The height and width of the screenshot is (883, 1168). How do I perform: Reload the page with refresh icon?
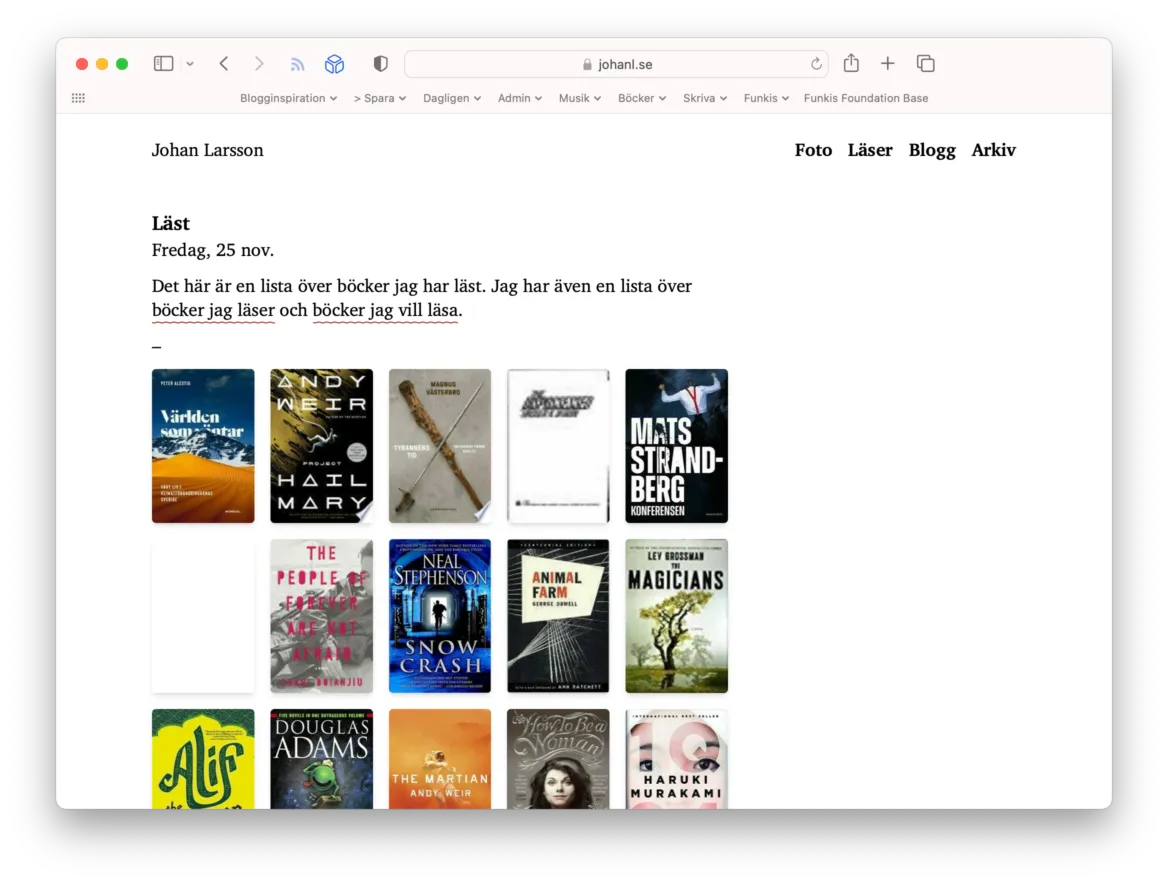tap(816, 64)
